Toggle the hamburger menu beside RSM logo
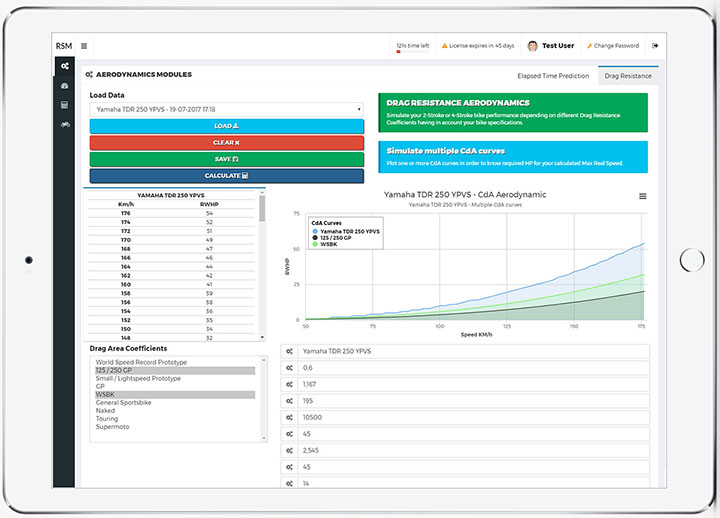This screenshot has height=518, width=720. point(84,46)
